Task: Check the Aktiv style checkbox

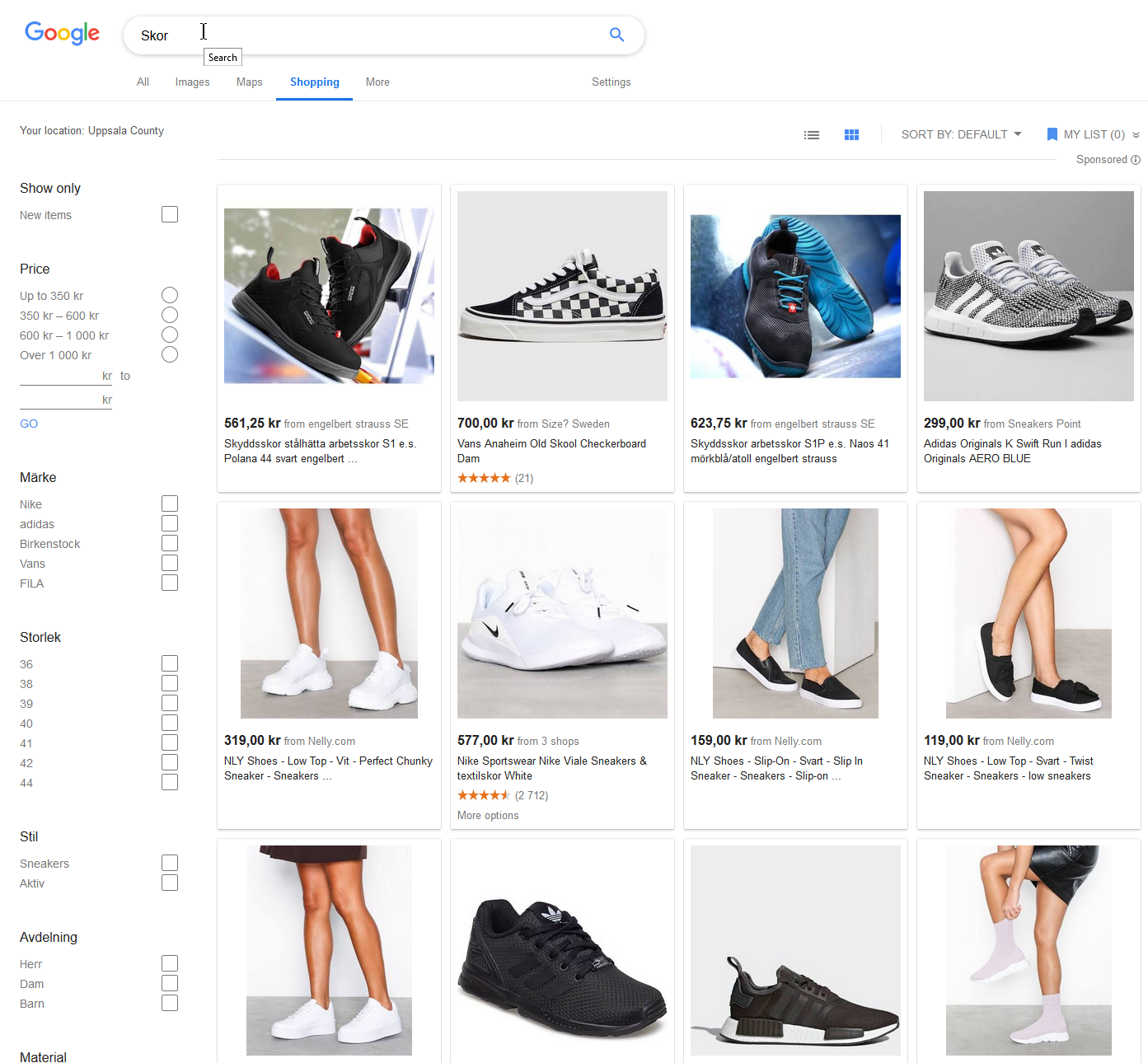Action: tap(170, 883)
